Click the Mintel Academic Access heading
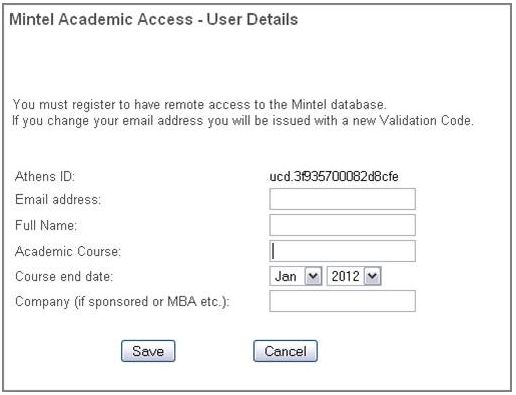 click(154, 19)
